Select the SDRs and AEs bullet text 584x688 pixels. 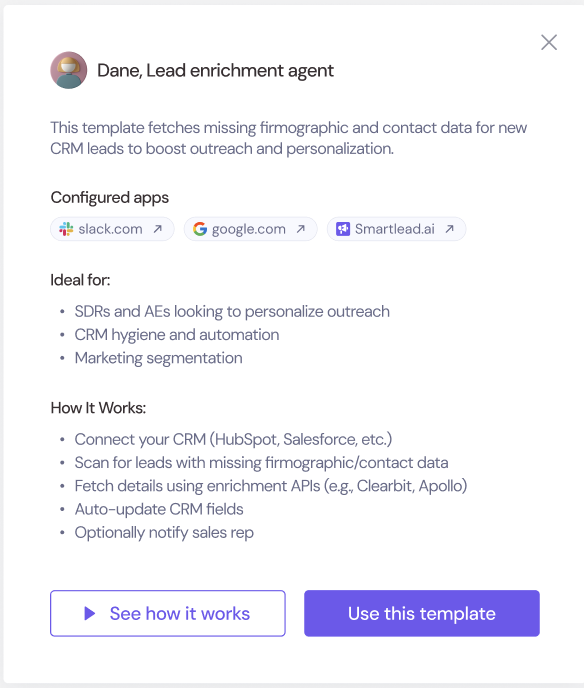point(232,312)
